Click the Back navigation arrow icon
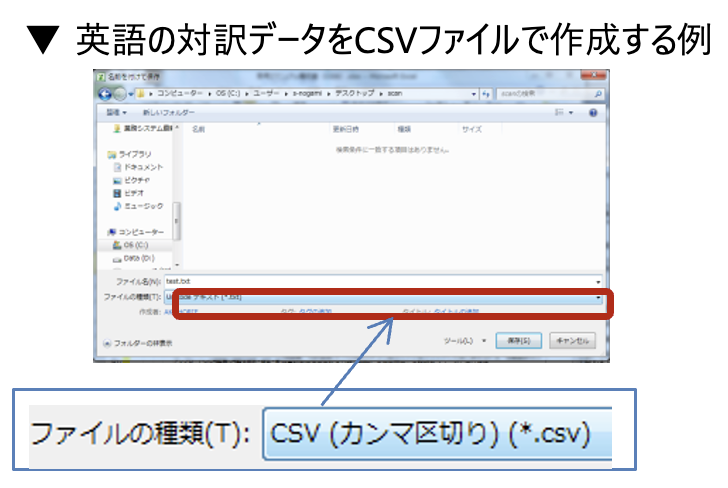 (x=105, y=94)
